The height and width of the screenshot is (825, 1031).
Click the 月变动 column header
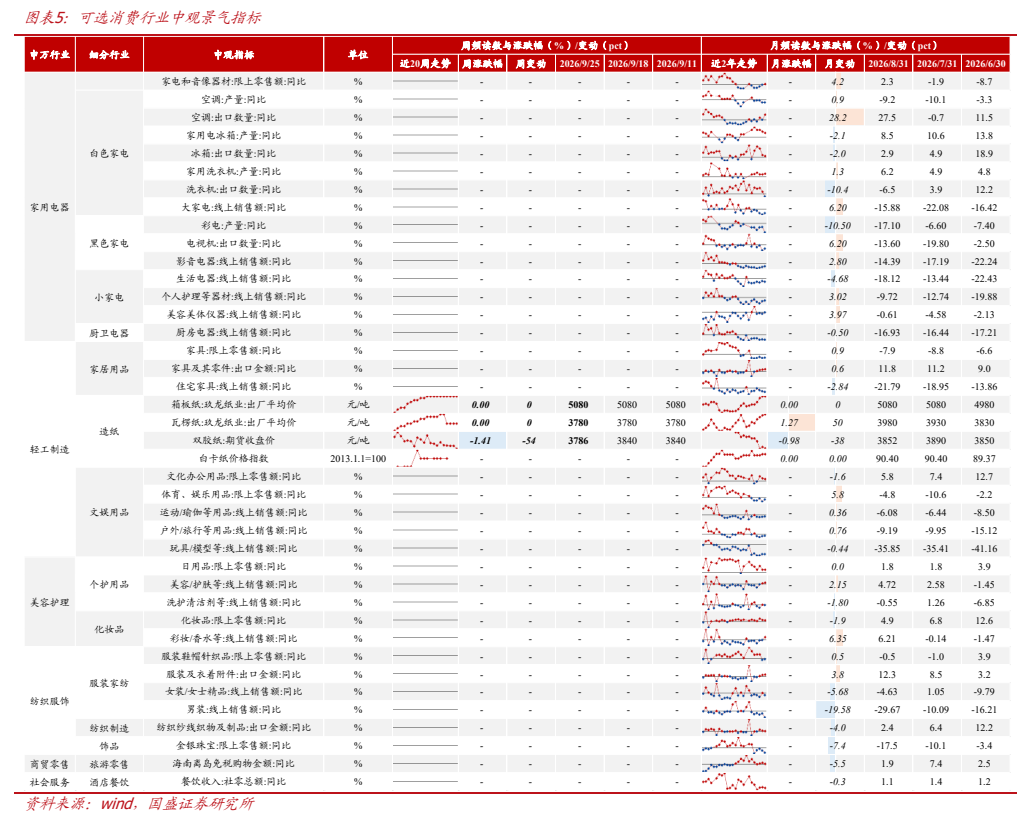point(840,64)
